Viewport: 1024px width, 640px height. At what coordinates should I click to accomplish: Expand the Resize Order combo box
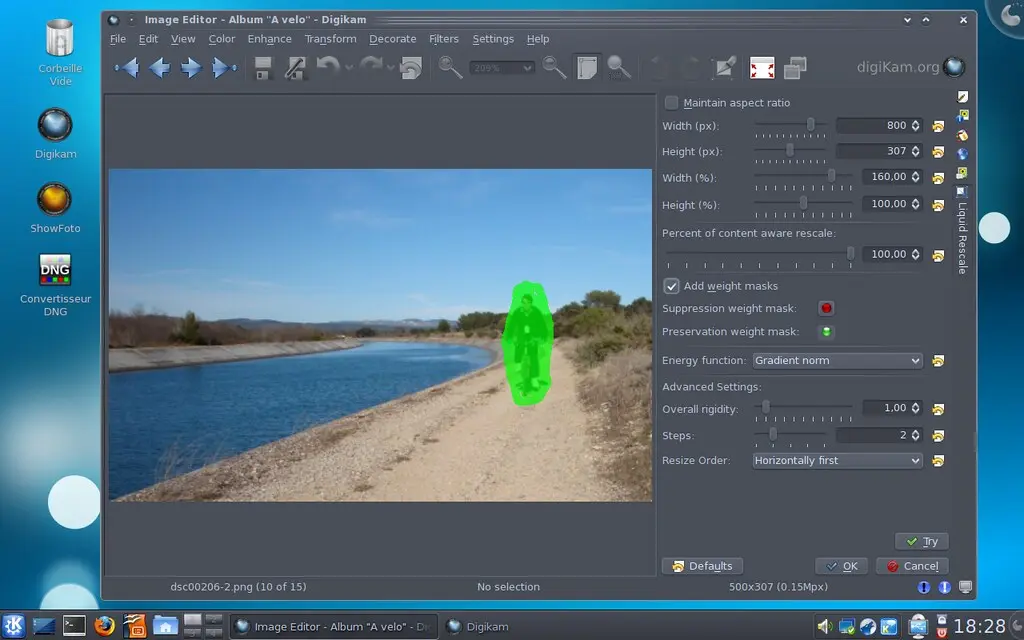[x=836, y=461]
